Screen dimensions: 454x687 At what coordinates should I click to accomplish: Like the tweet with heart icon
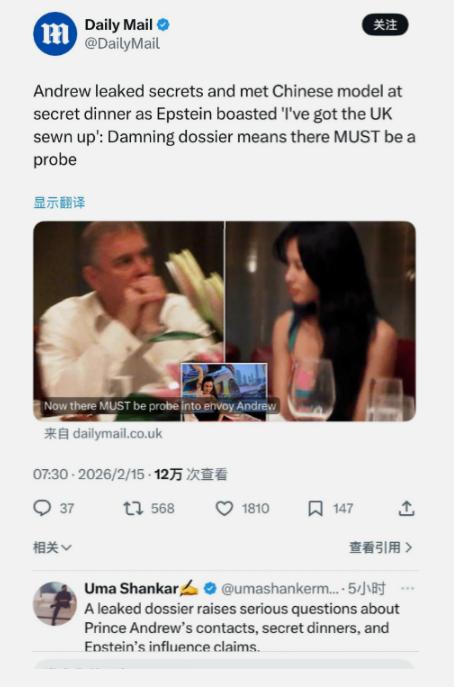point(224,508)
